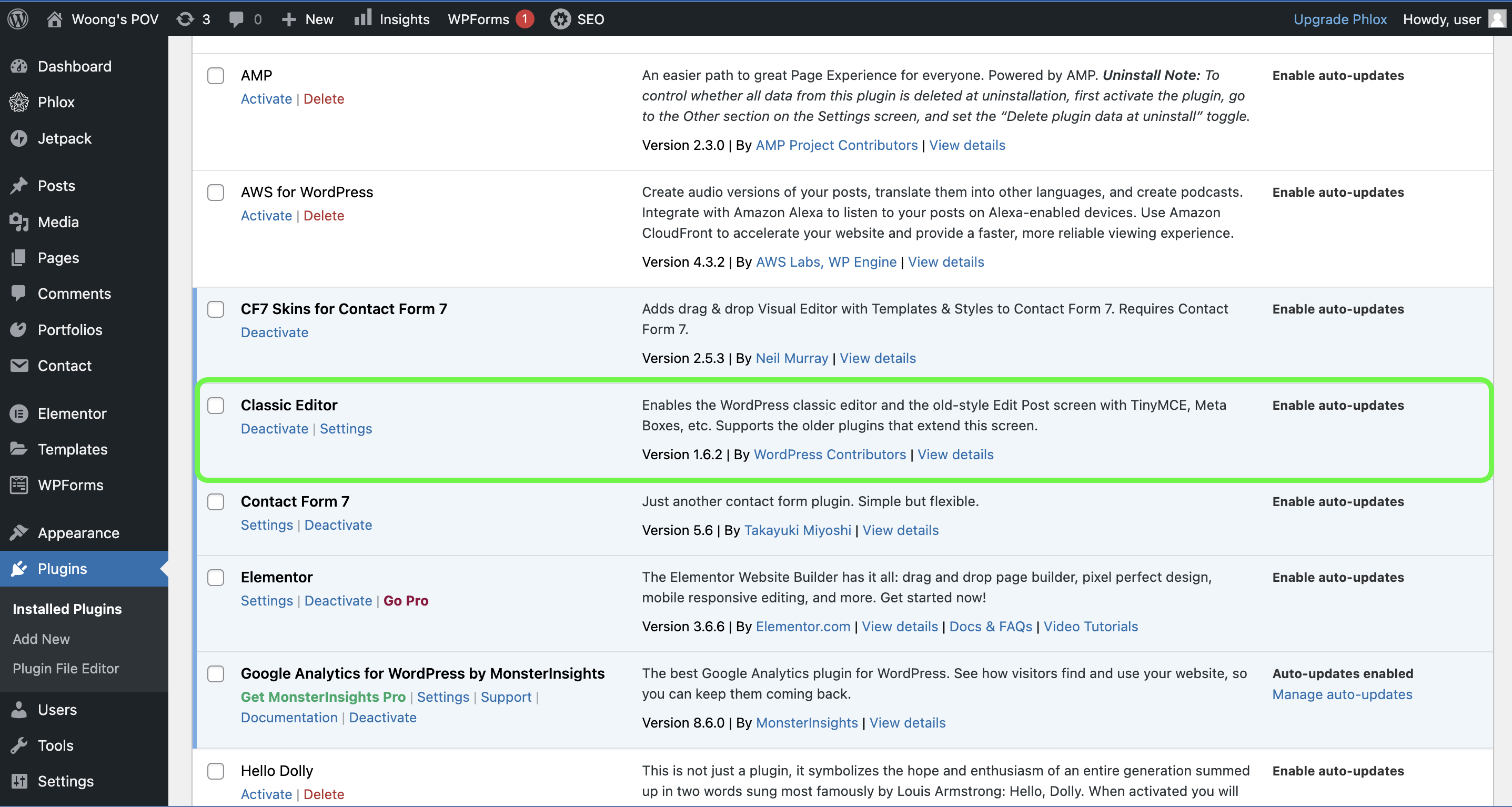Open the Jetpack sidebar icon
The height and width of the screenshot is (807, 1512).
19,138
